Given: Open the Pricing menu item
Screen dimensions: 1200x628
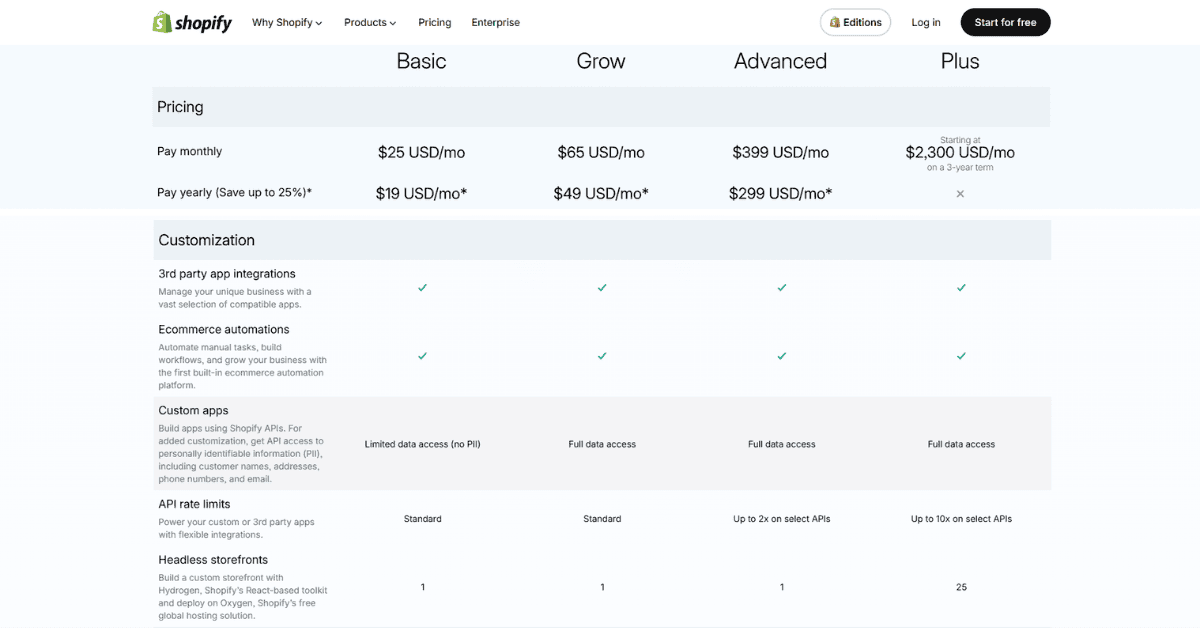Looking at the screenshot, I should click(434, 22).
